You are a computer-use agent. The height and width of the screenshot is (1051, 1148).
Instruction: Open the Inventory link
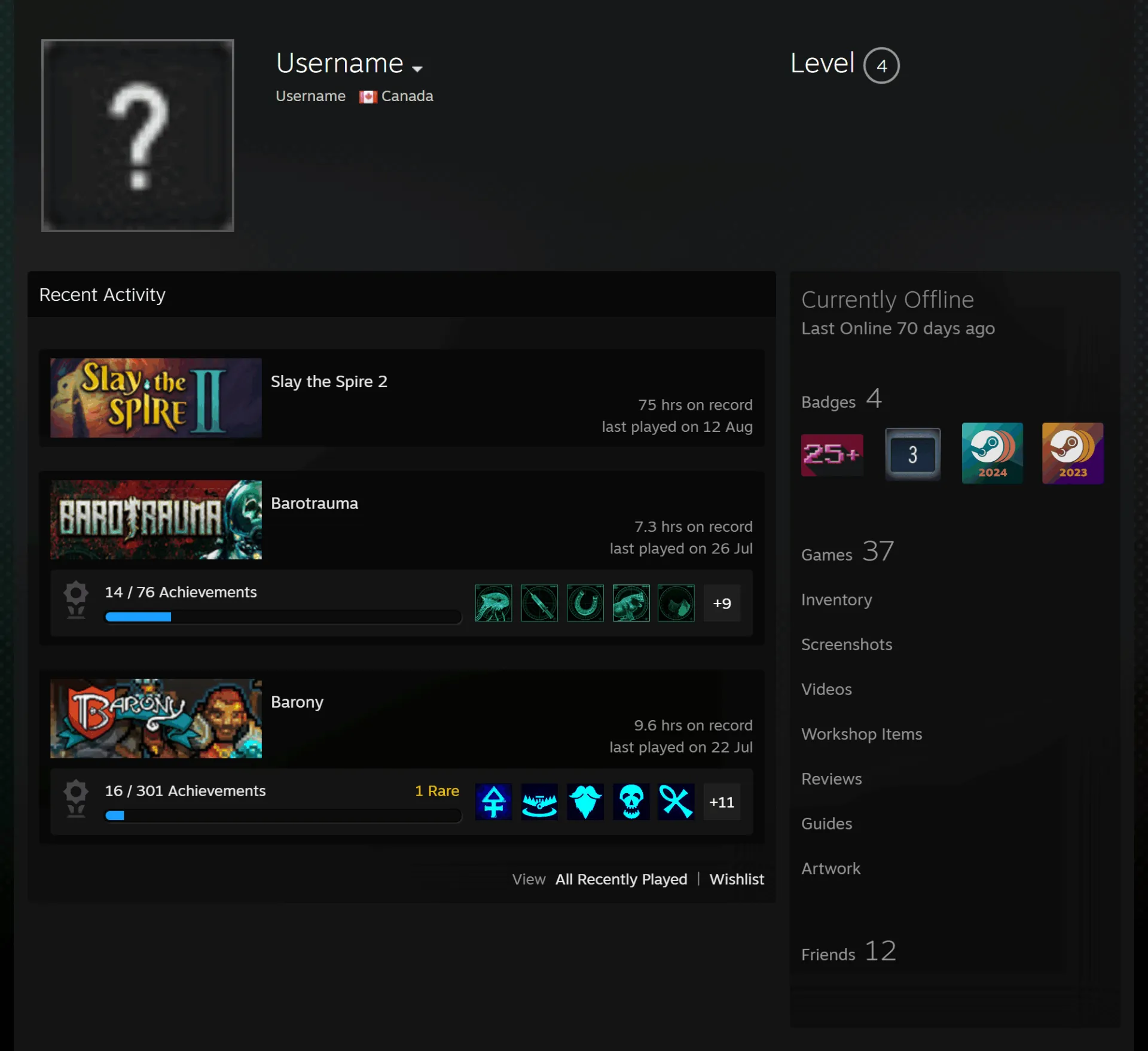tap(836, 600)
